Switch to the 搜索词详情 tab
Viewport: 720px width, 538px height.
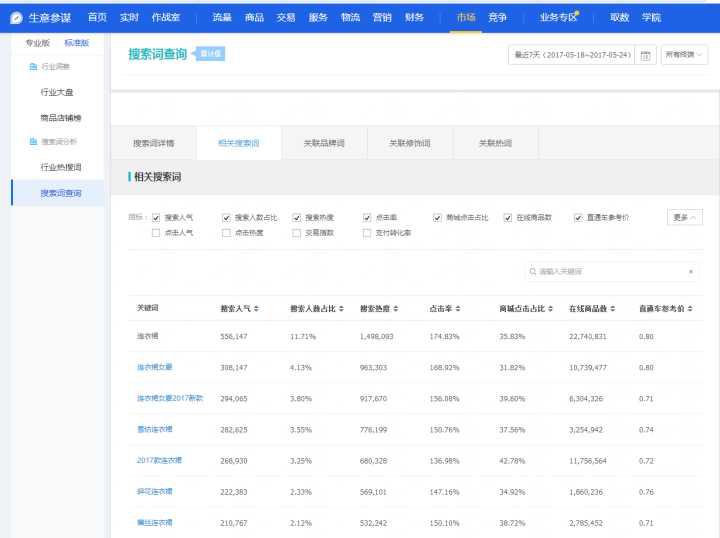coord(154,143)
